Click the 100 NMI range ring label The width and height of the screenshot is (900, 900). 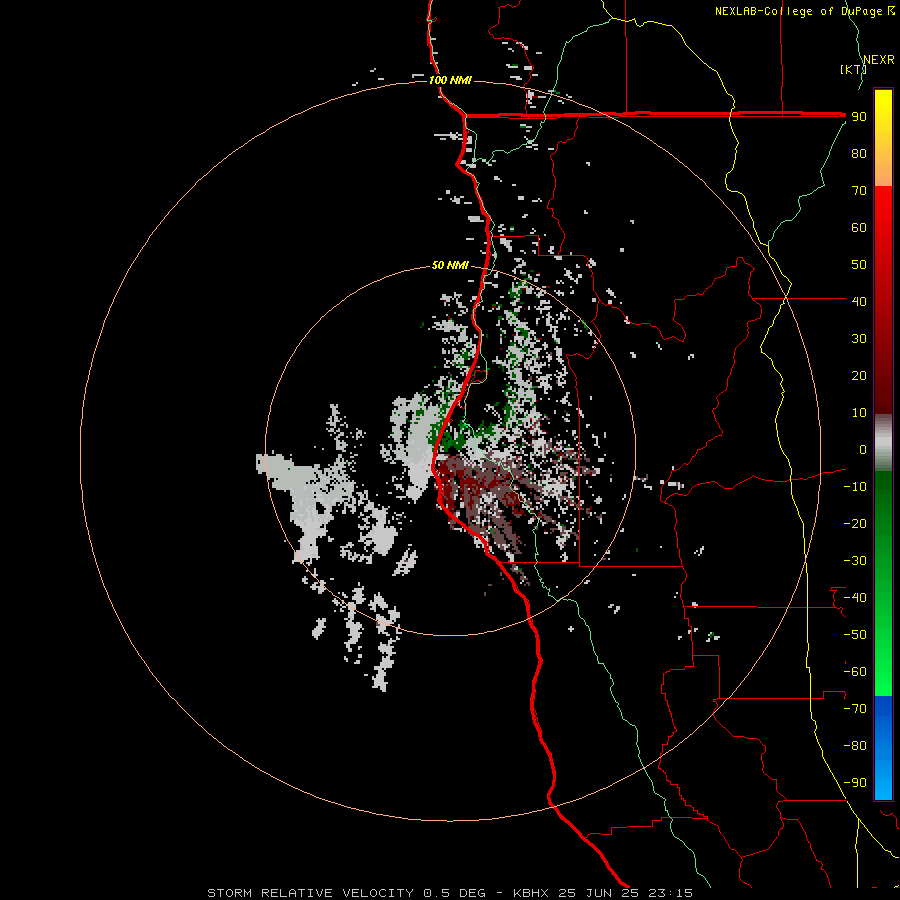click(450, 80)
